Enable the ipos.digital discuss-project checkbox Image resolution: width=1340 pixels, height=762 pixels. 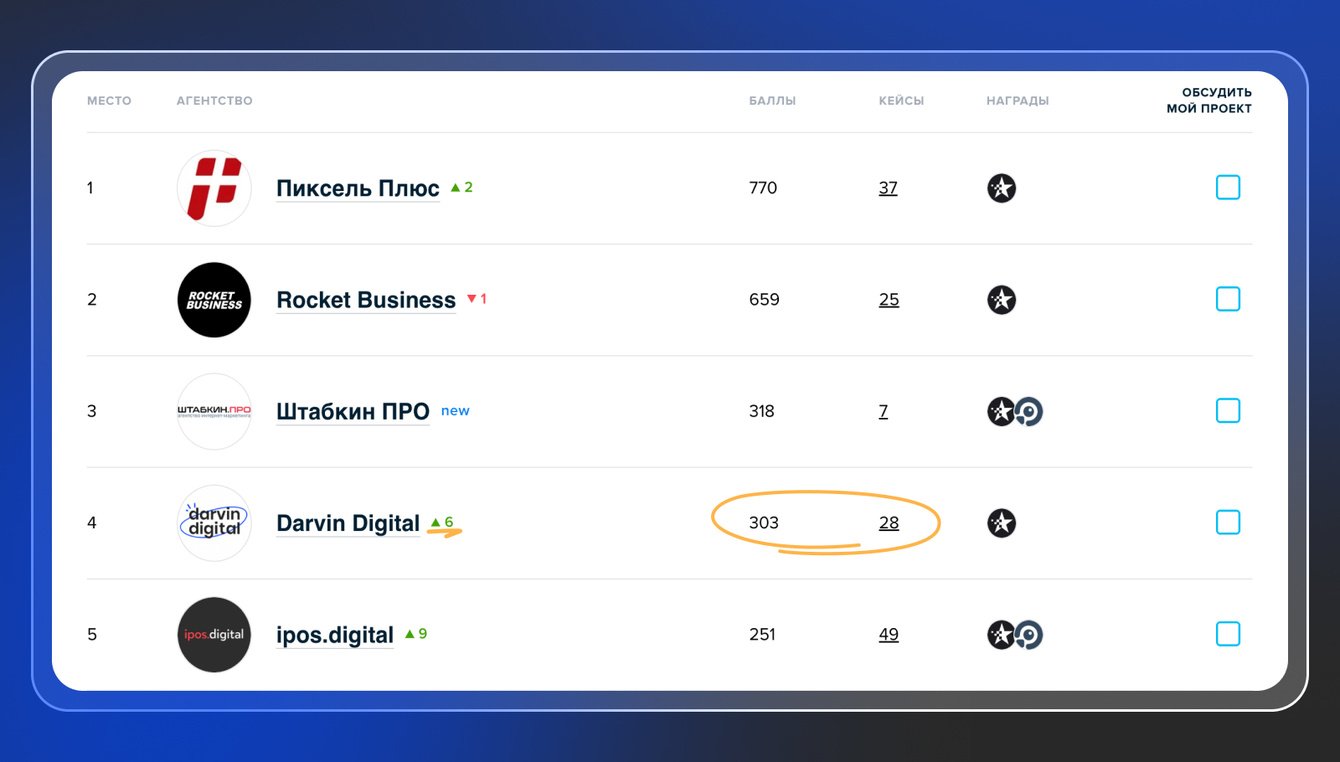(1228, 634)
